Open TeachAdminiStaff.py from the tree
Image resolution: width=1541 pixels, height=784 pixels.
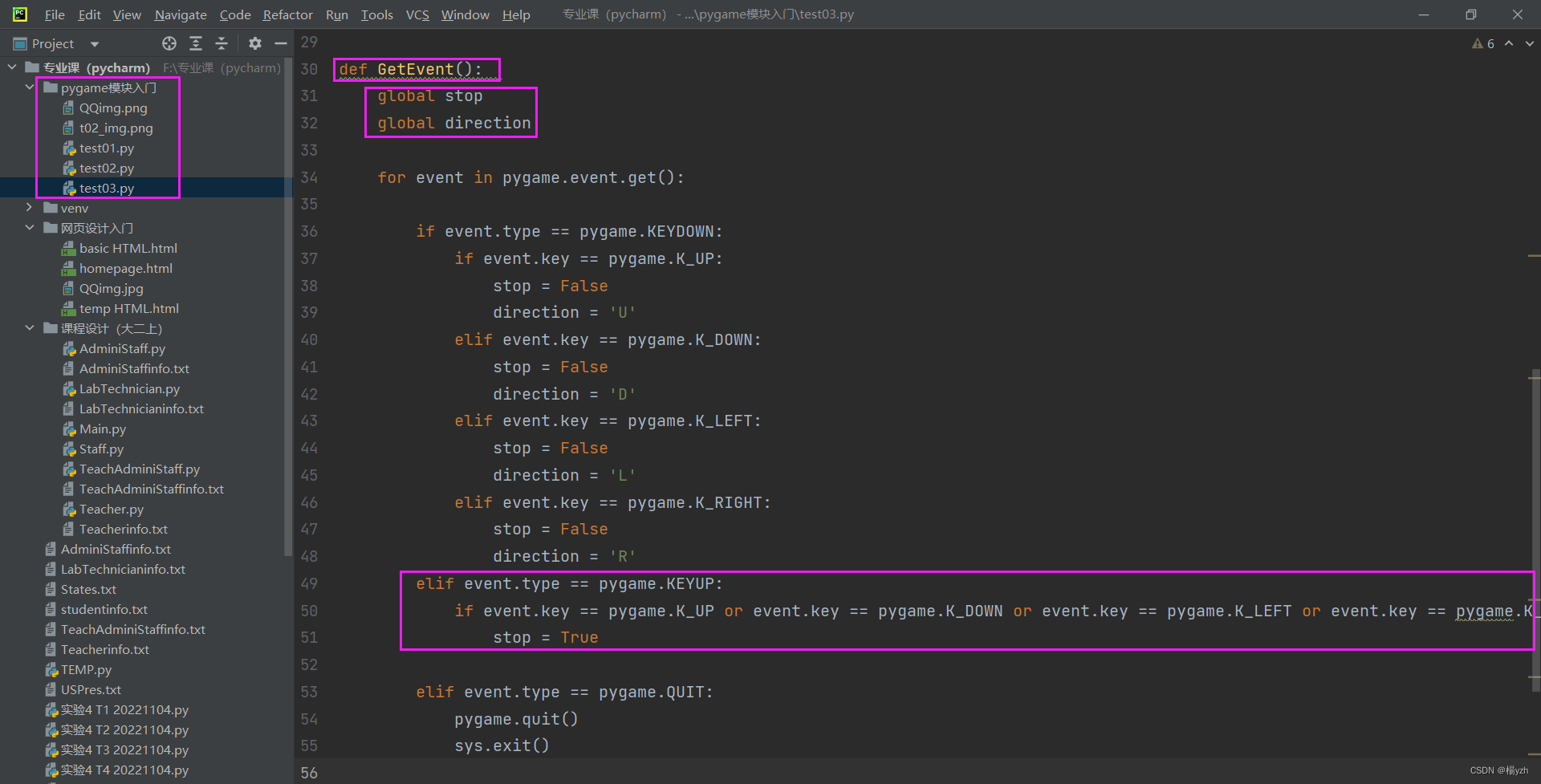(x=140, y=469)
